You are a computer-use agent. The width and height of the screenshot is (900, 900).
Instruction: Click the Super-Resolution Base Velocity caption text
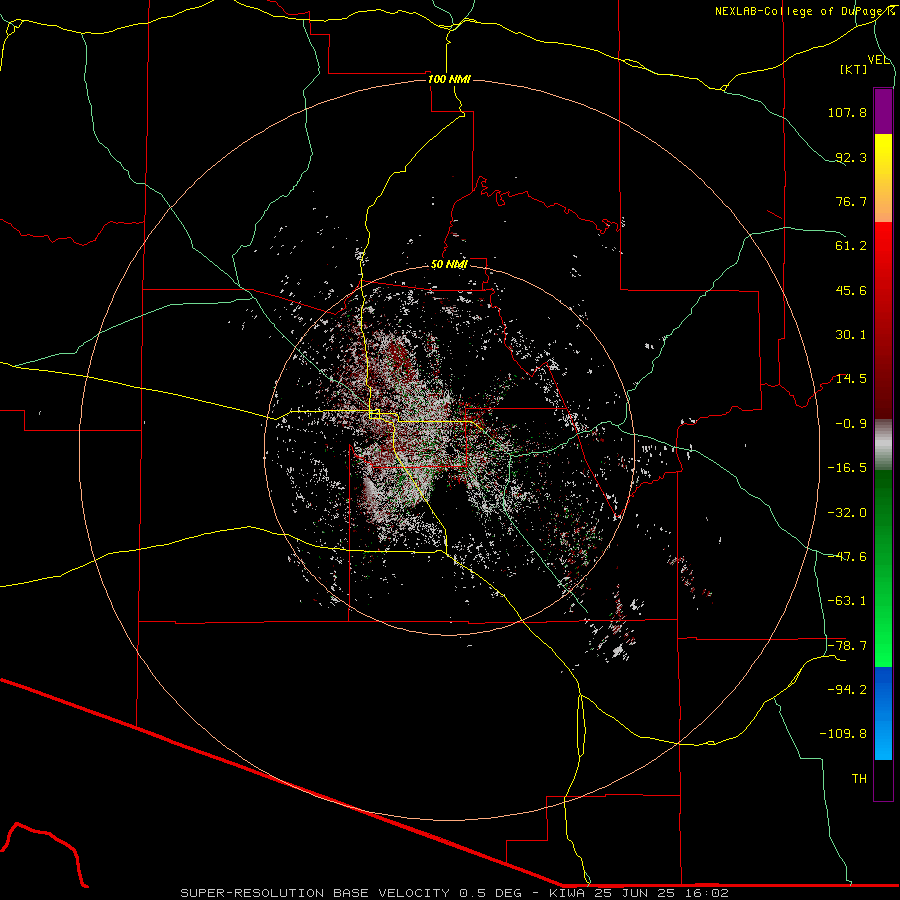(x=455, y=893)
